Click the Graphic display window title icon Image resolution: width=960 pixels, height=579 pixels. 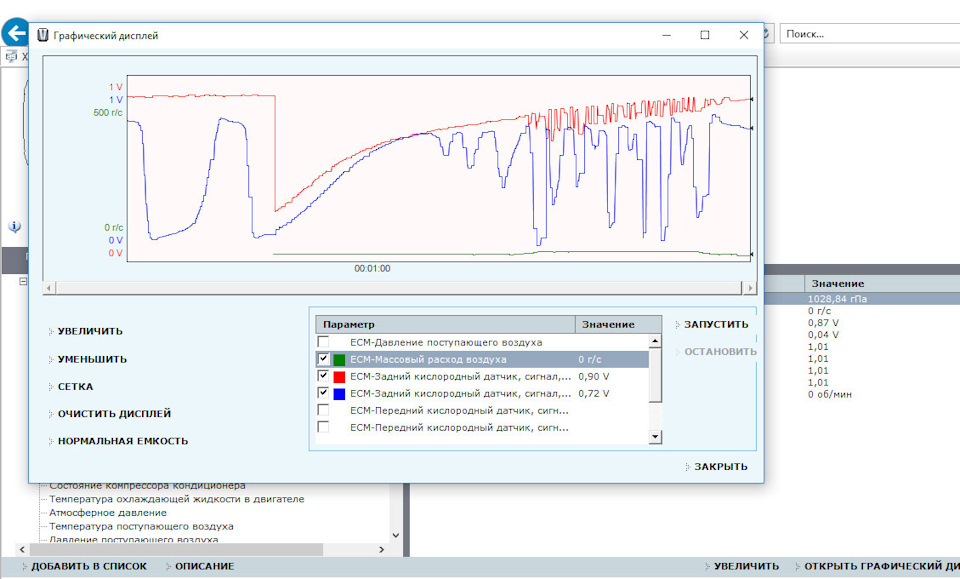(x=43, y=35)
